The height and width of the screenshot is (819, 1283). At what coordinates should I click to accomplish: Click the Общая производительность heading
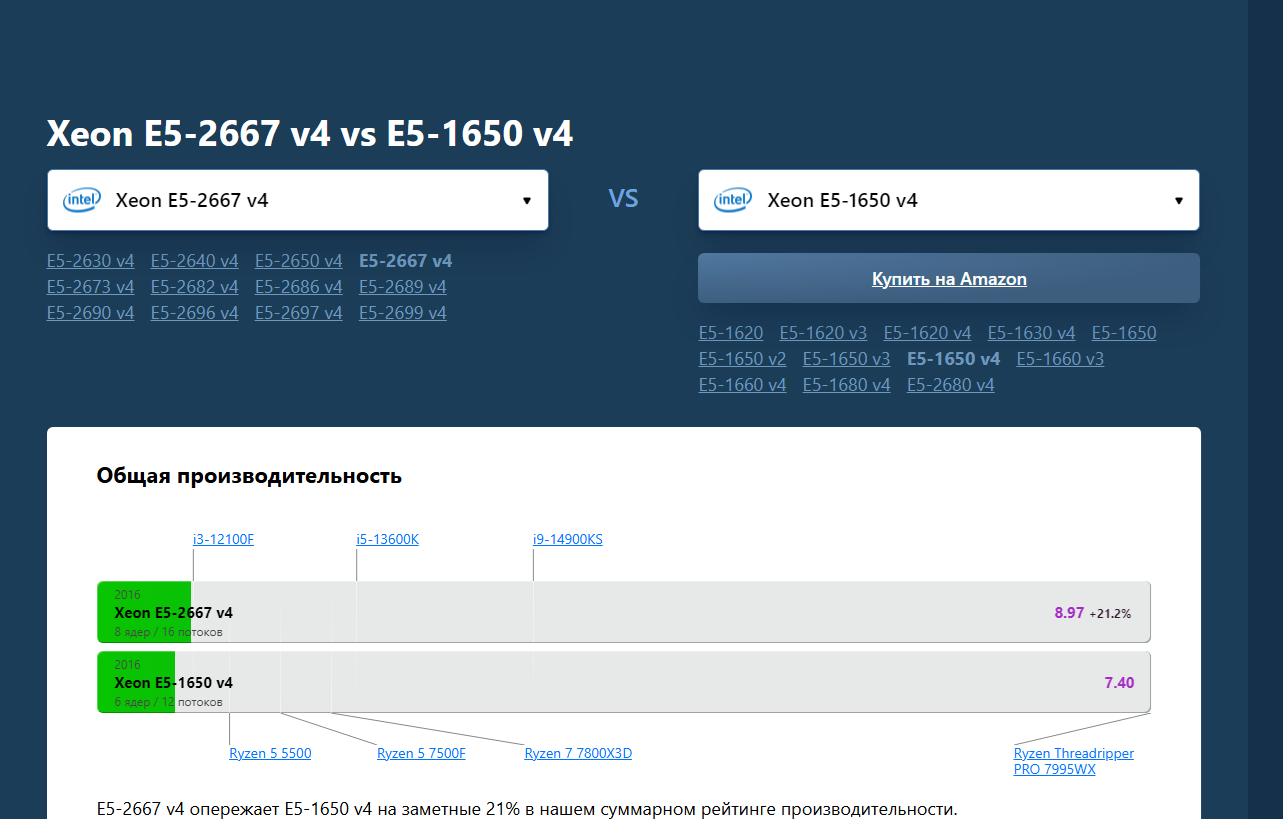249,476
